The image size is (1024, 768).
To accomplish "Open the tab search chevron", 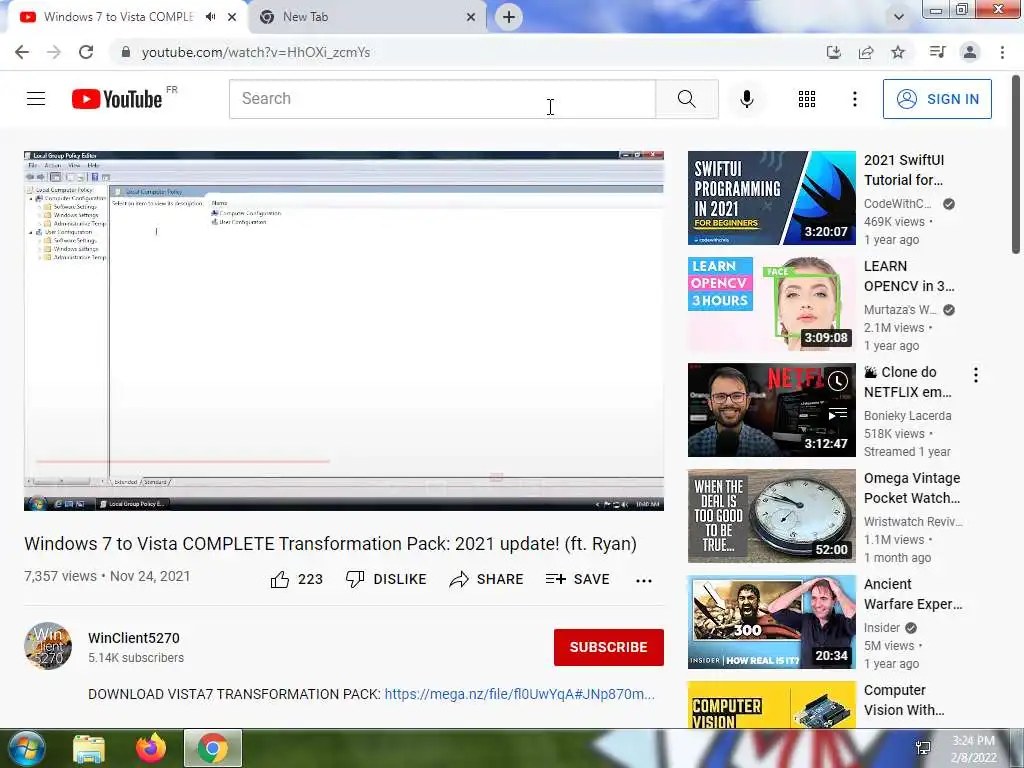I will click(x=899, y=17).
